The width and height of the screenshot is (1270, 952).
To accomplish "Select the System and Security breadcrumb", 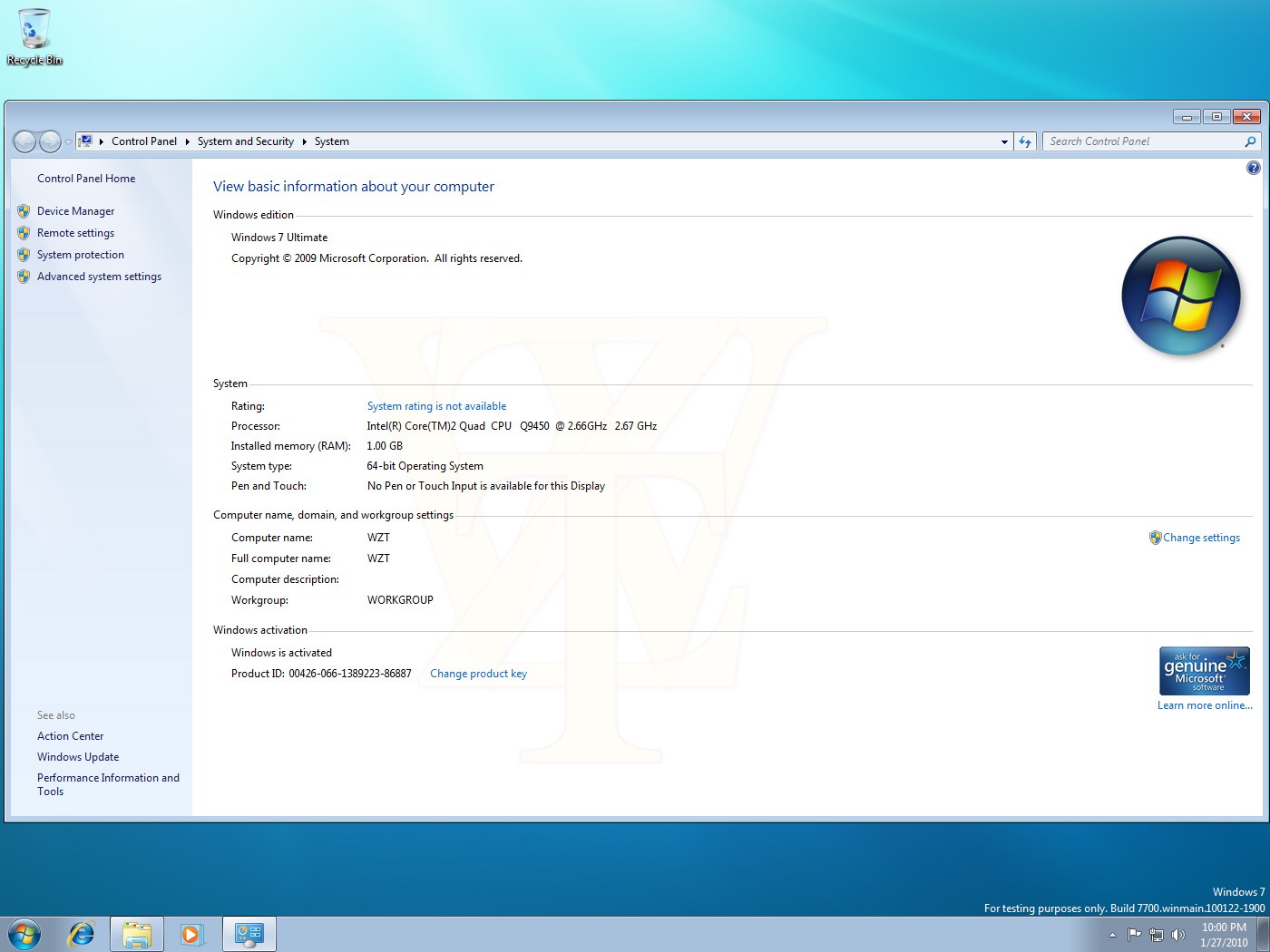I will click(246, 141).
